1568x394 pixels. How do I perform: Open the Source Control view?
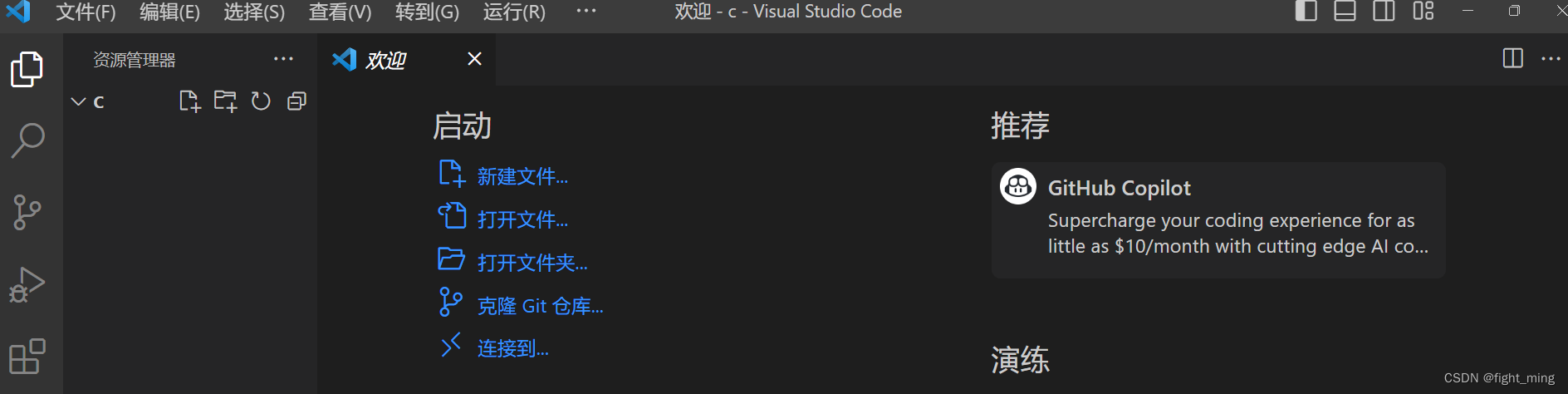pos(27,212)
